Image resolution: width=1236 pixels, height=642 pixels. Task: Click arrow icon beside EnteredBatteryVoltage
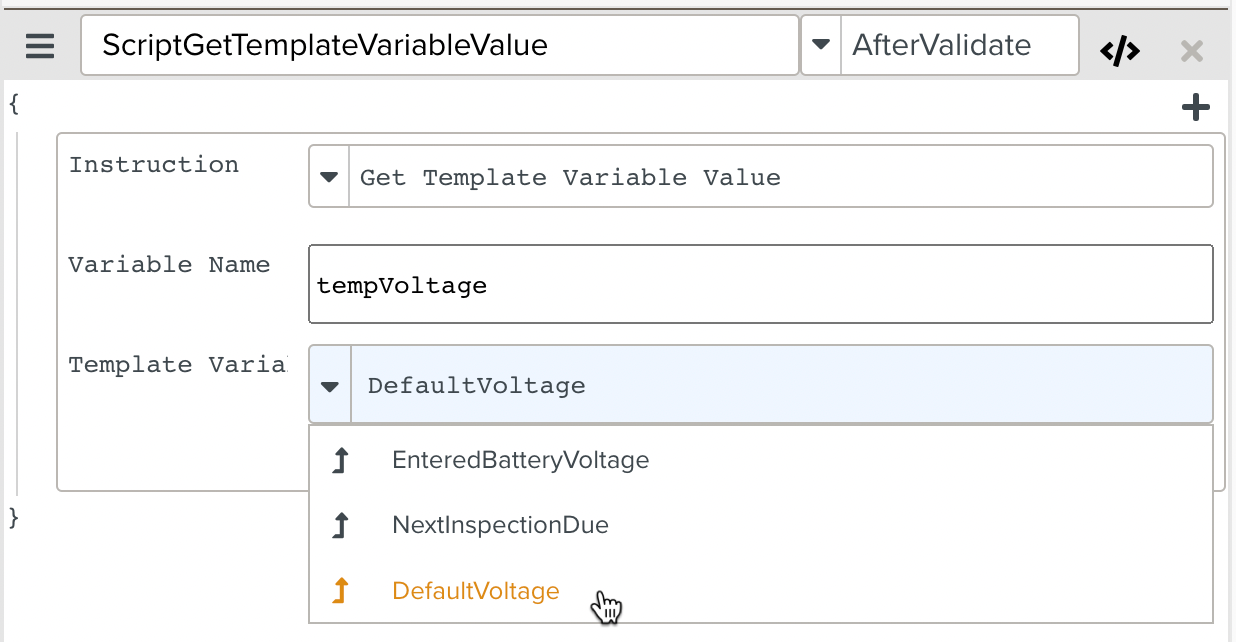tap(341, 461)
